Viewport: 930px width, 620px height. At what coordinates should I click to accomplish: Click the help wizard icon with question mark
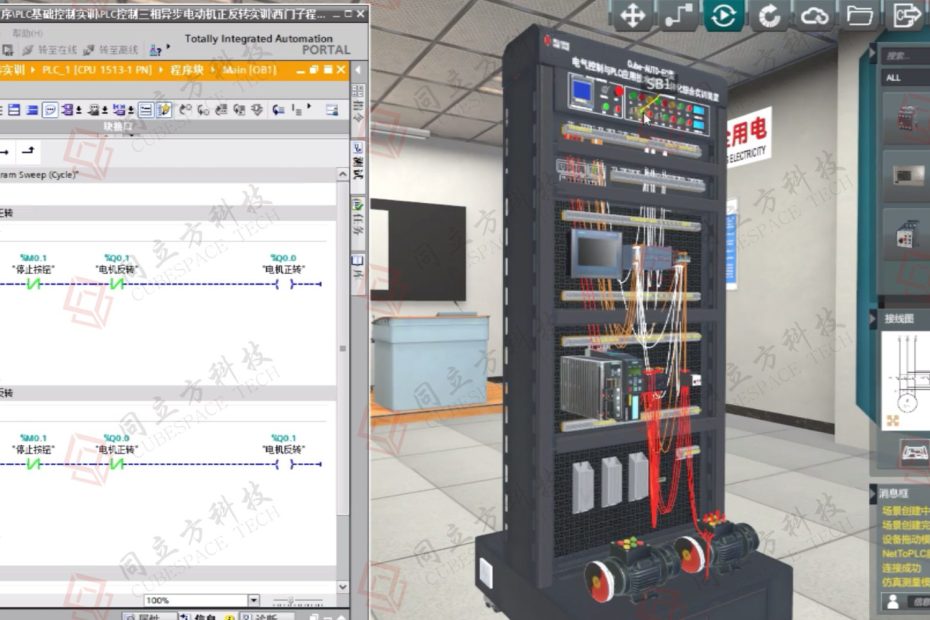pyautogui.click(x=155, y=50)
